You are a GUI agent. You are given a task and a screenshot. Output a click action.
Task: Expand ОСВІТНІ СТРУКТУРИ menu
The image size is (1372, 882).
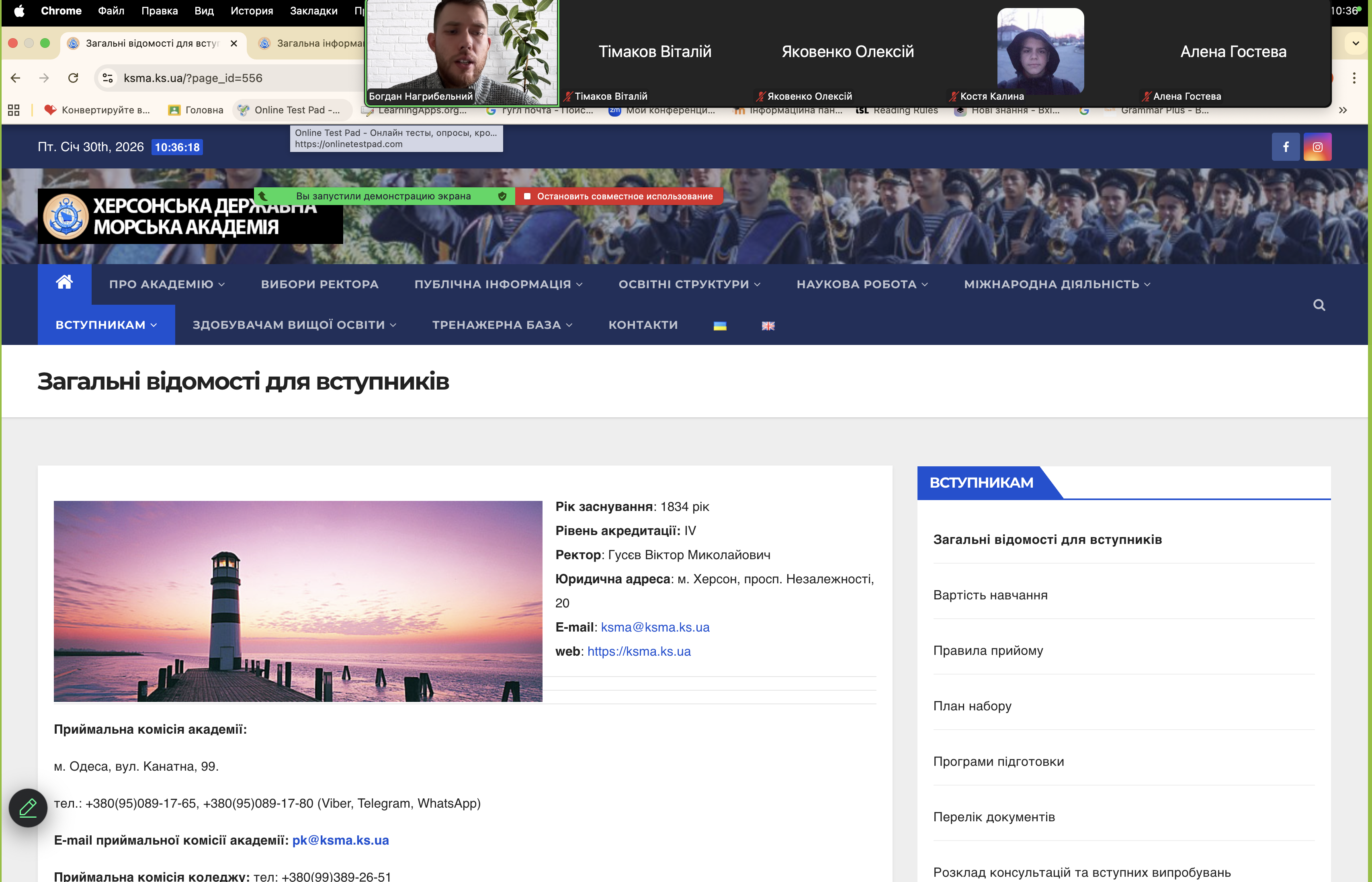pos(689,285)
